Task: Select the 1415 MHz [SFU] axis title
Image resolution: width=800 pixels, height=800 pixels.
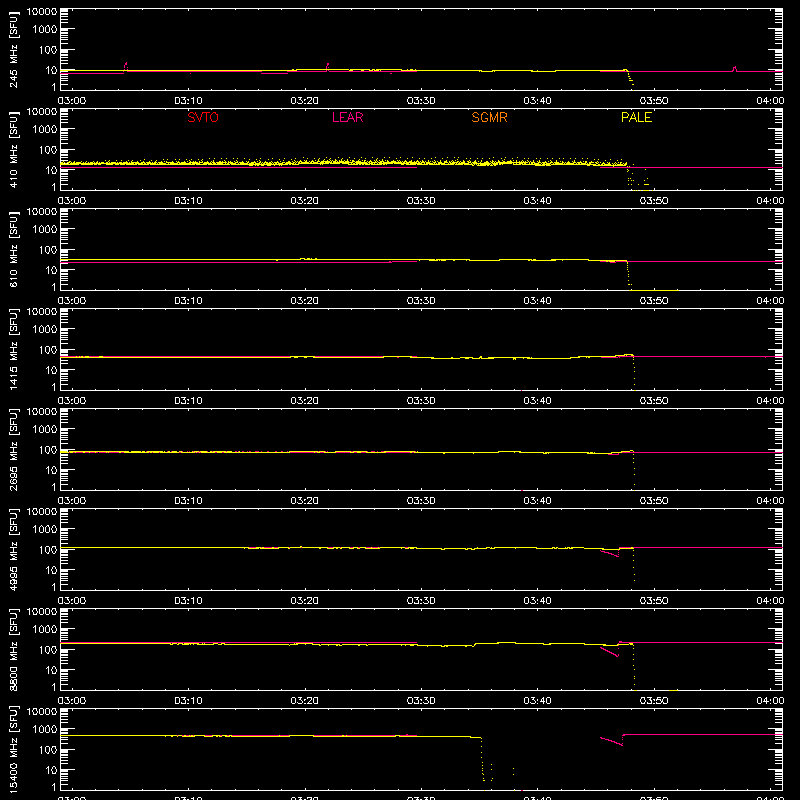Action: click(14, 349)
